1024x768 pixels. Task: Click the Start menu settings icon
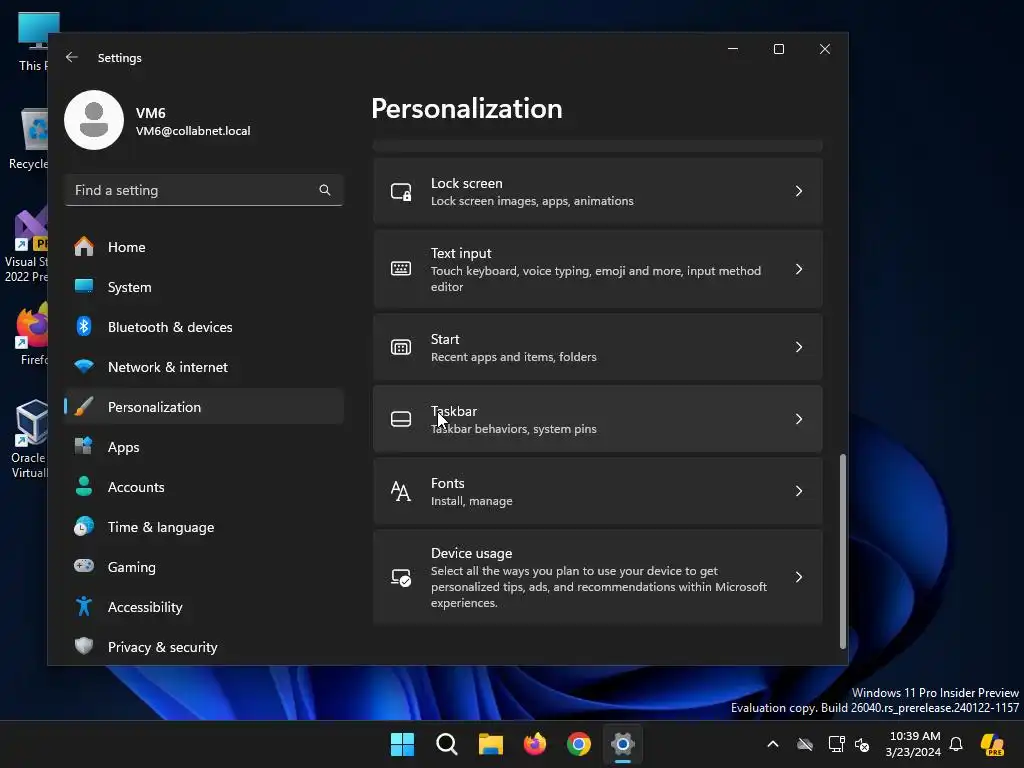[401, 347]
